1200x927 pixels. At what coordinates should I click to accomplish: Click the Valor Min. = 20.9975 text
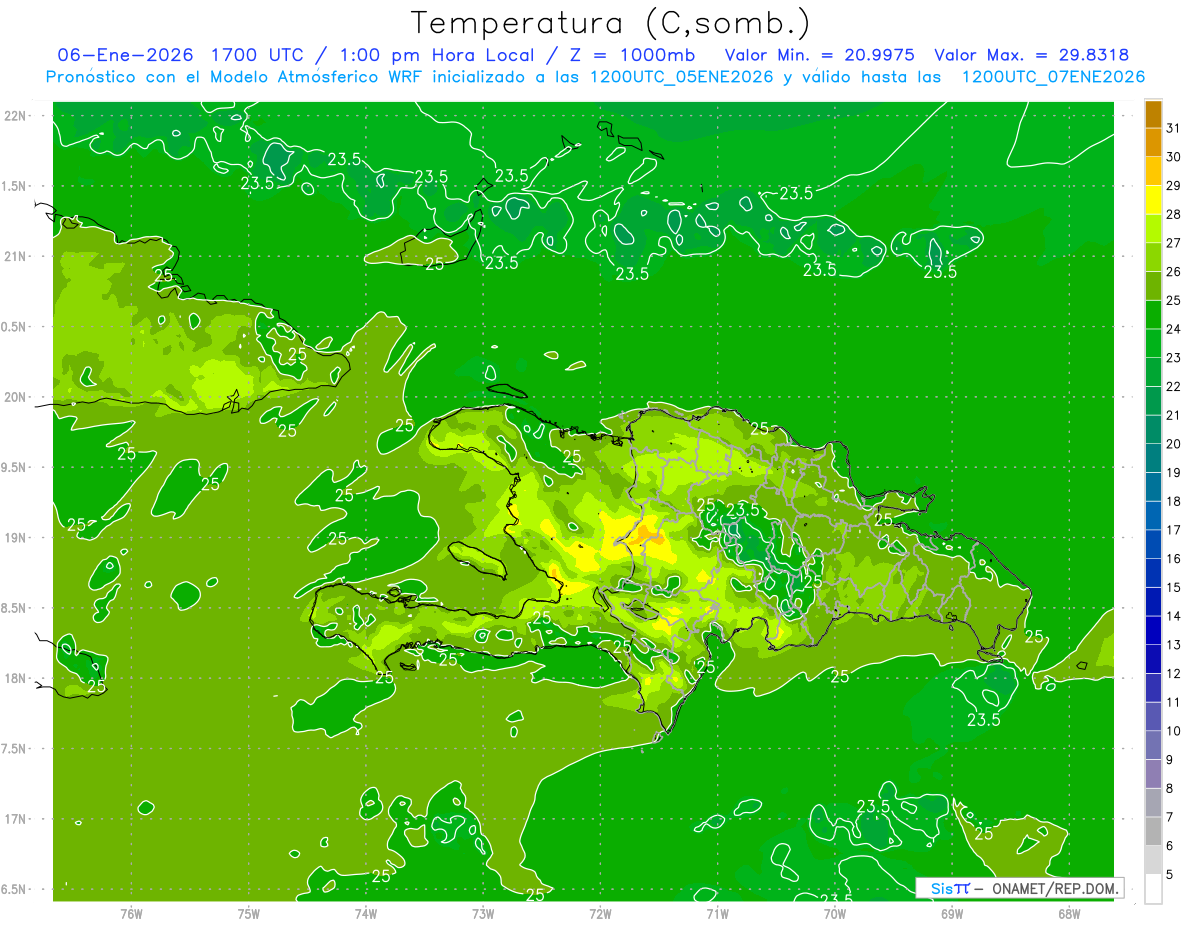(823, 55)
